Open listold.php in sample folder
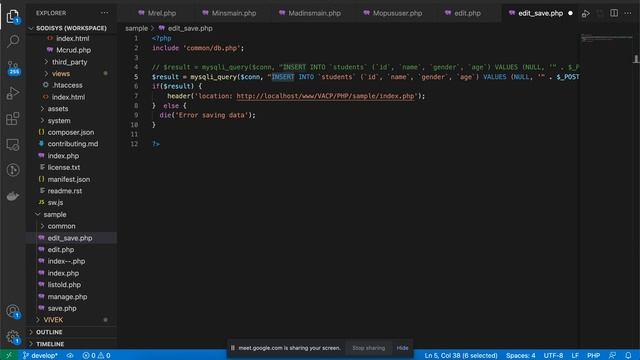This screenshot has height=360, width=640. [x=64, y=284]
